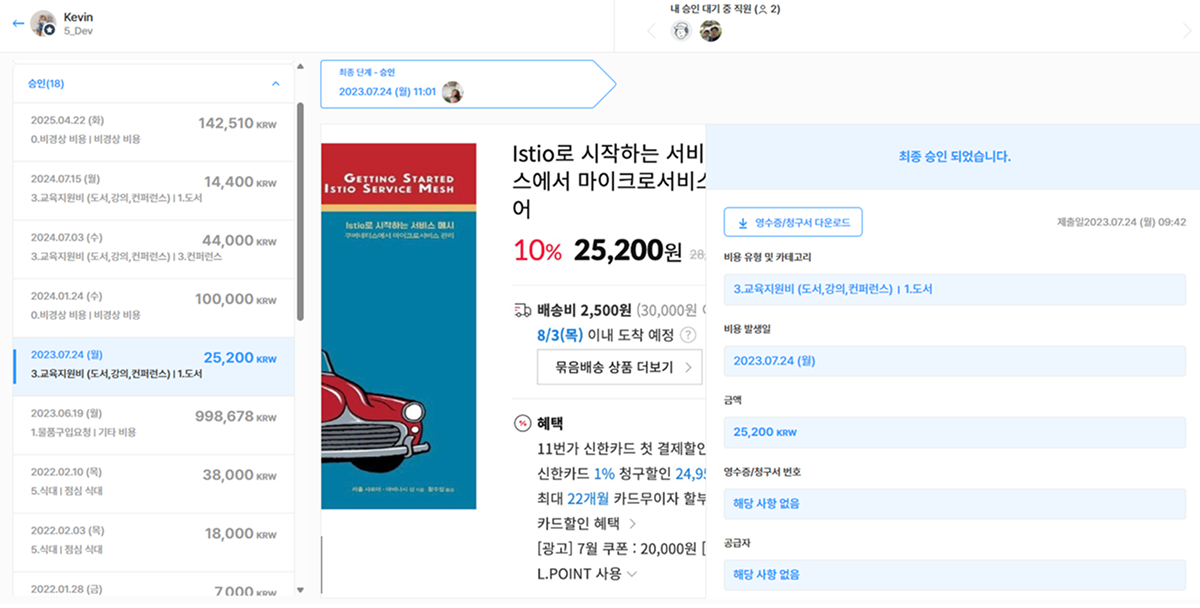The image size is (1200, 608).
Task: Select the 2024.07.15 expense of 14,400 KRW
Action: pos(153,190)
